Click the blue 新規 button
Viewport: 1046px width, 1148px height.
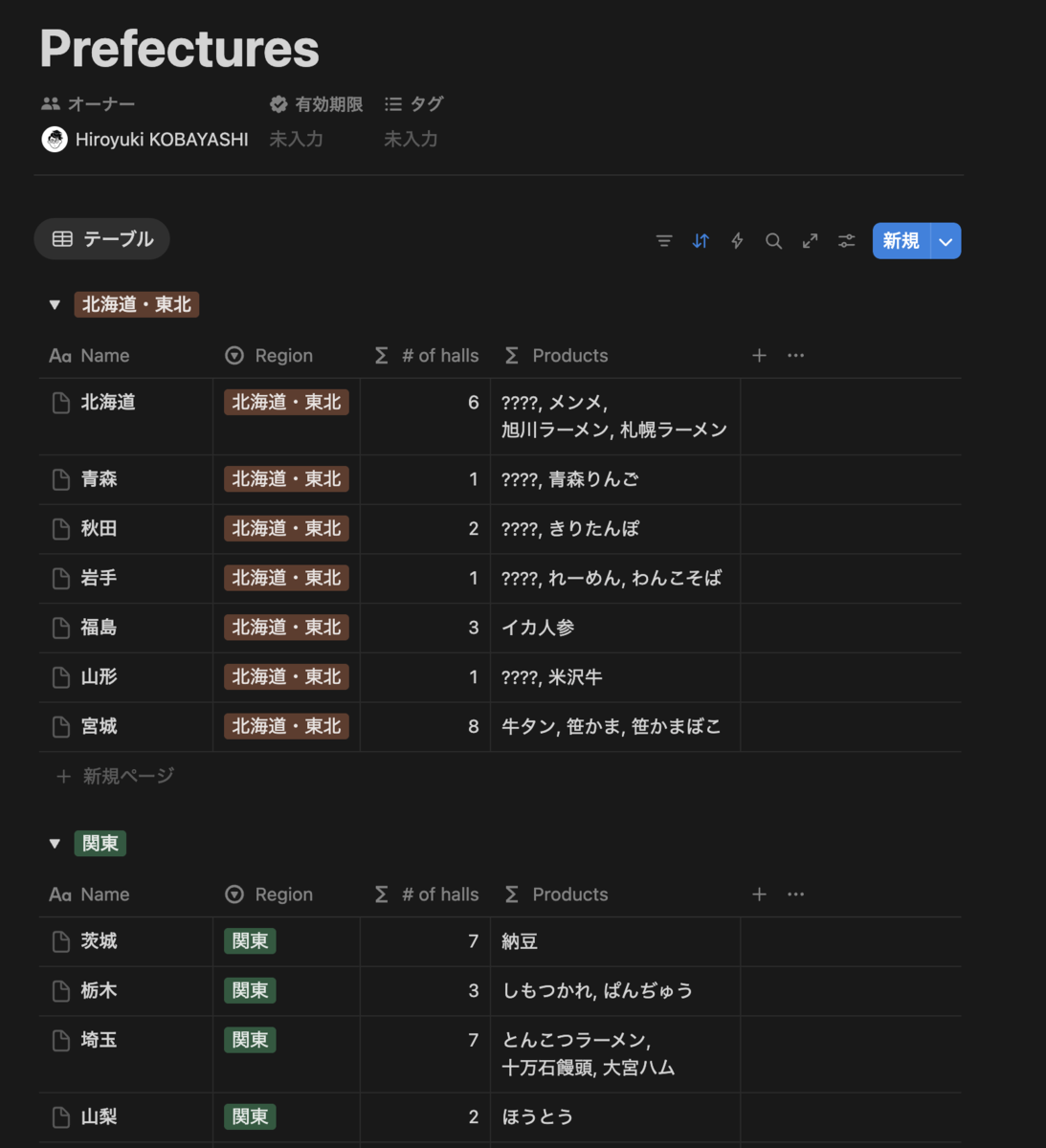point(901,241)
